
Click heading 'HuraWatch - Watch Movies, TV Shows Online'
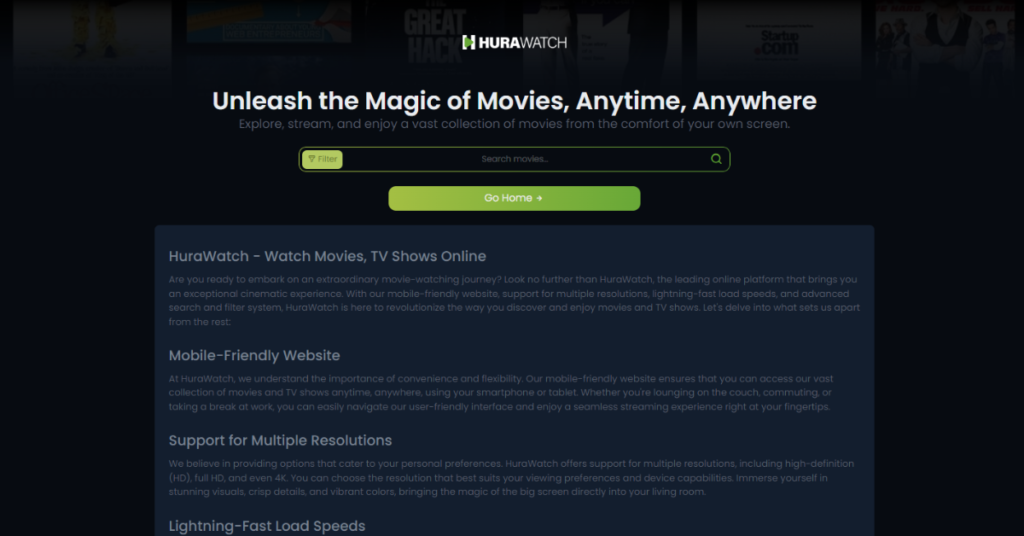tap(327, 256)
